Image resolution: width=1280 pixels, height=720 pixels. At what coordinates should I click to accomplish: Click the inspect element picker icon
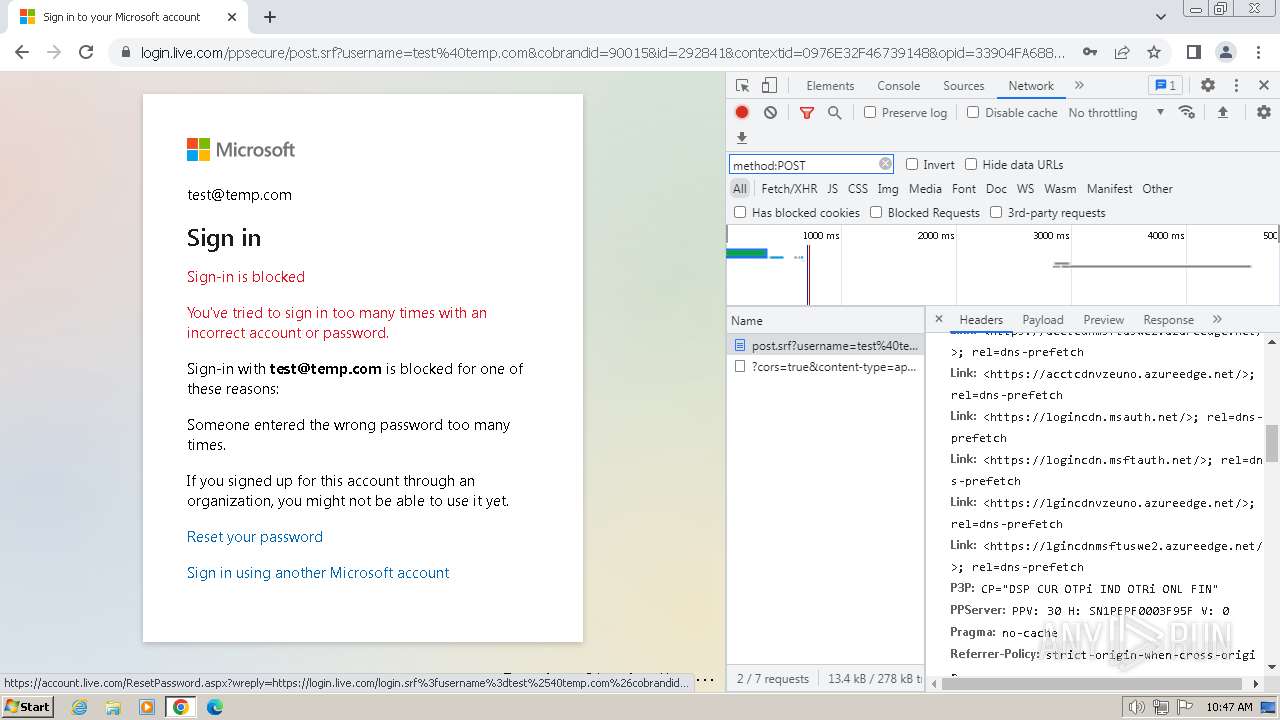point(742,86)
